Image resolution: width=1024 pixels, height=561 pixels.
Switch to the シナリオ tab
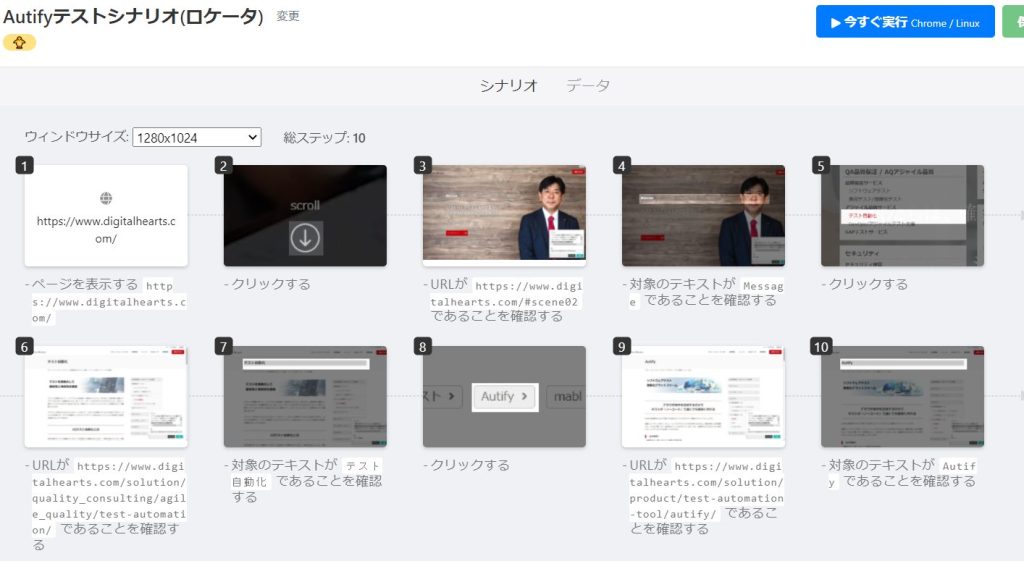508,86
